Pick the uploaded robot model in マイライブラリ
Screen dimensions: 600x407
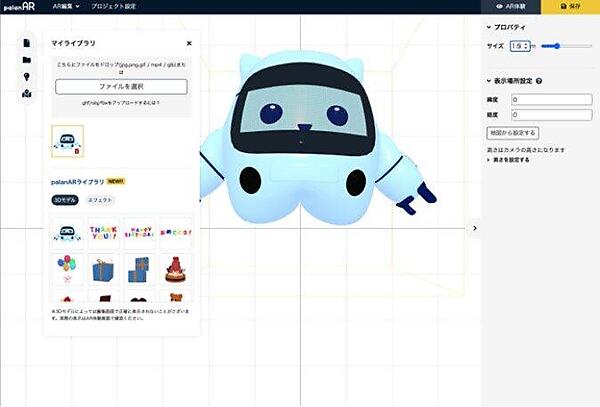click(x=67, y=141)
